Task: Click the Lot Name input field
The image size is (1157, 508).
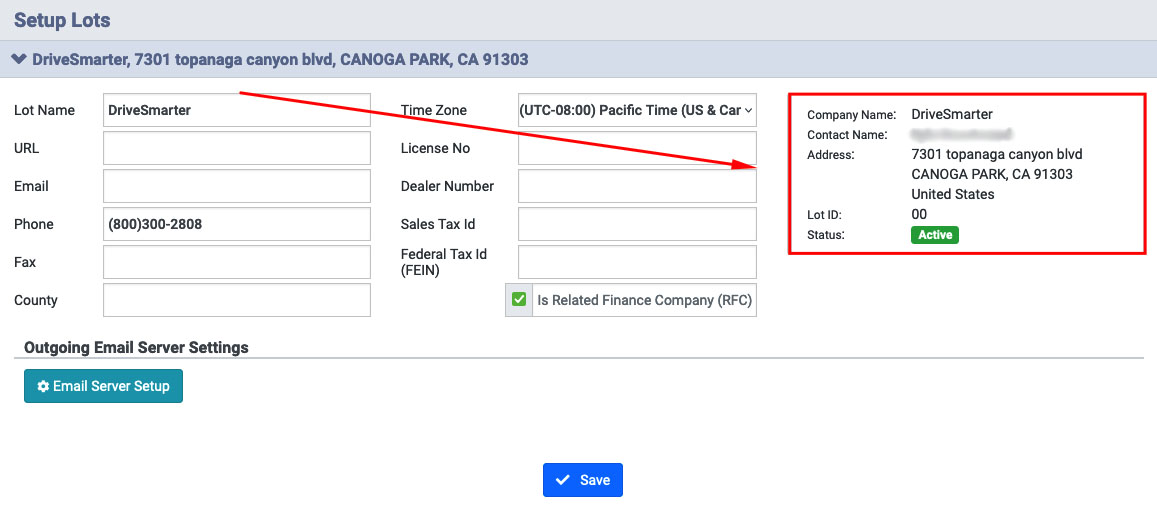Action: click(236, 110)
